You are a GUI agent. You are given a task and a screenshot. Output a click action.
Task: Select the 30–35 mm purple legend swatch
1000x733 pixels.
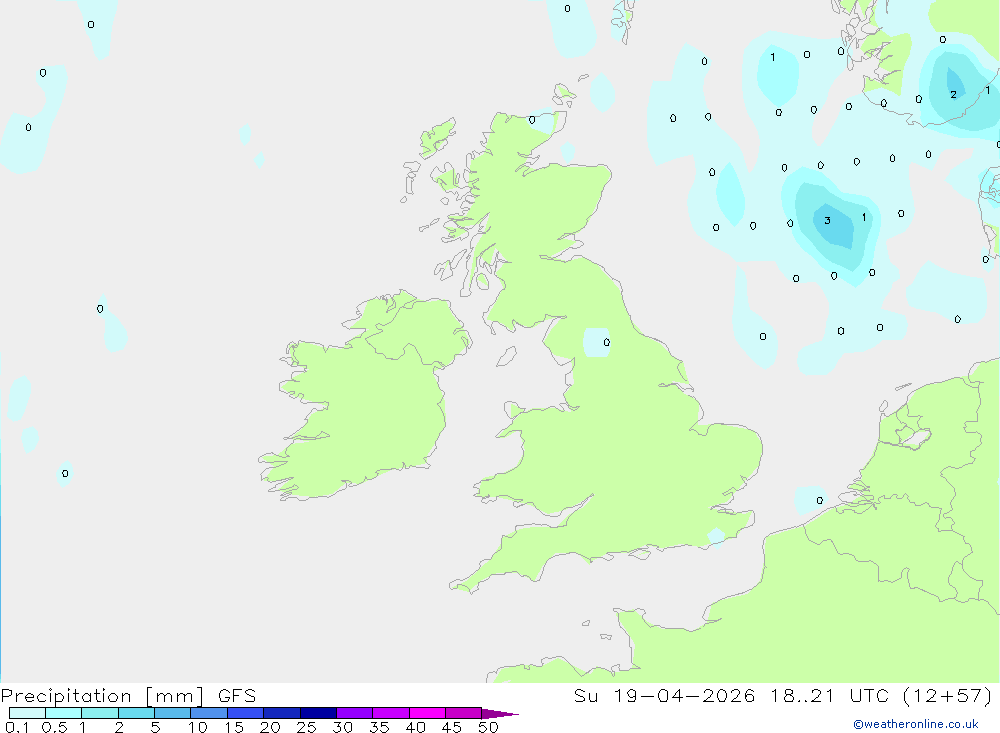point(355,713)
